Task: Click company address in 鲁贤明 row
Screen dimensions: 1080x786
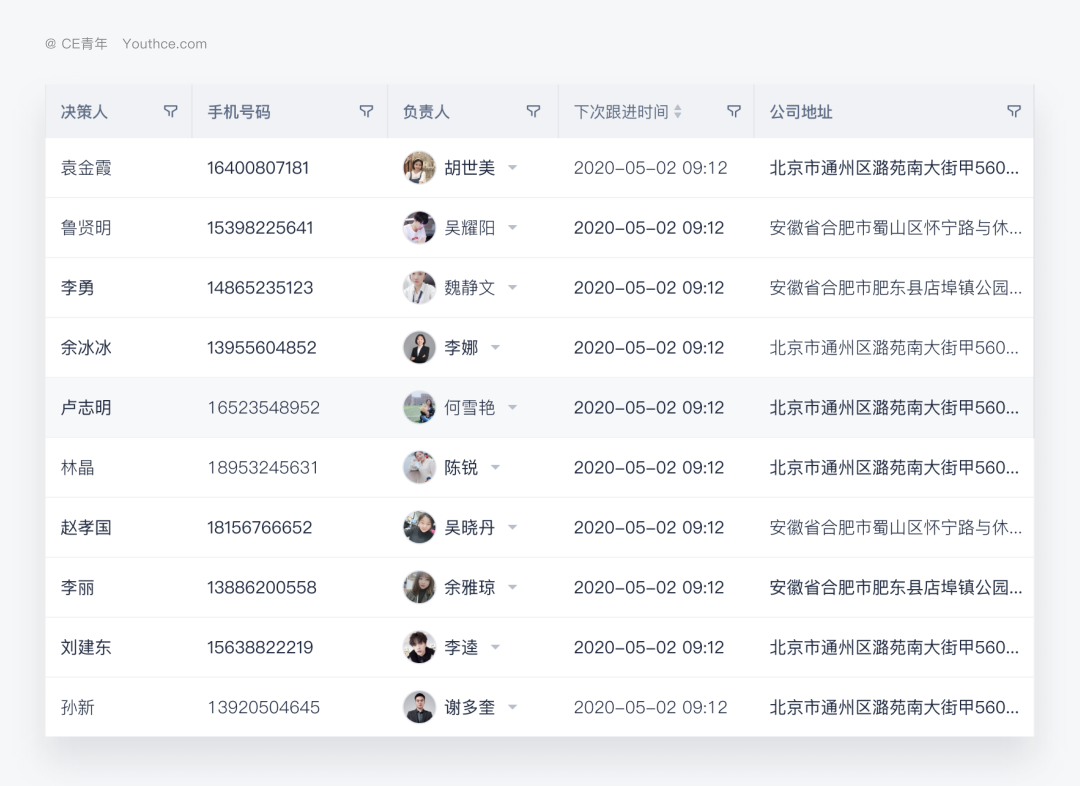Action: click(x=895, y=227)
